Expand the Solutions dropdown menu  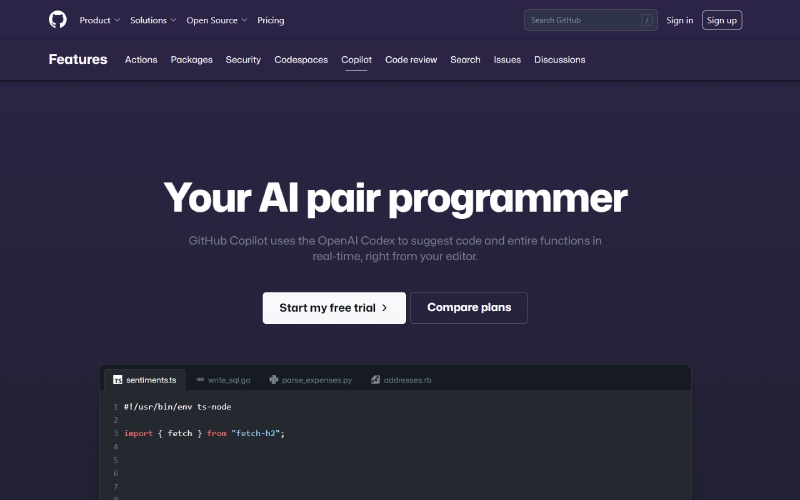pyautogui.click(x=153, y=20)
